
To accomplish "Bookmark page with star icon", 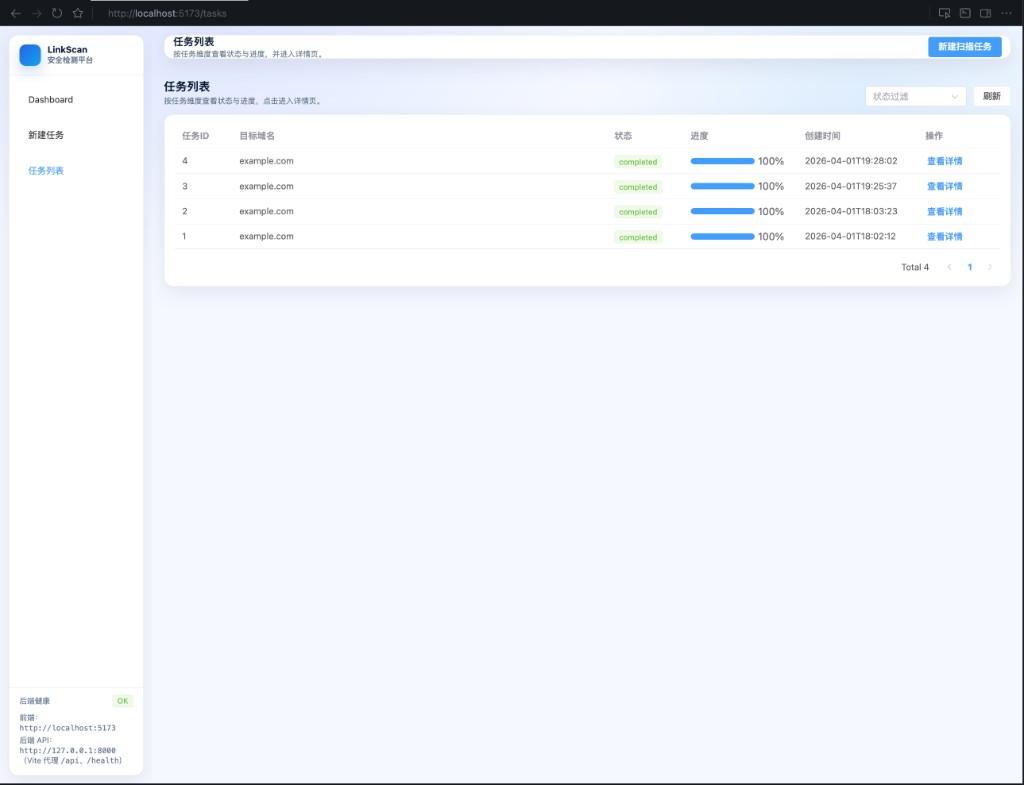I will 78,13.
